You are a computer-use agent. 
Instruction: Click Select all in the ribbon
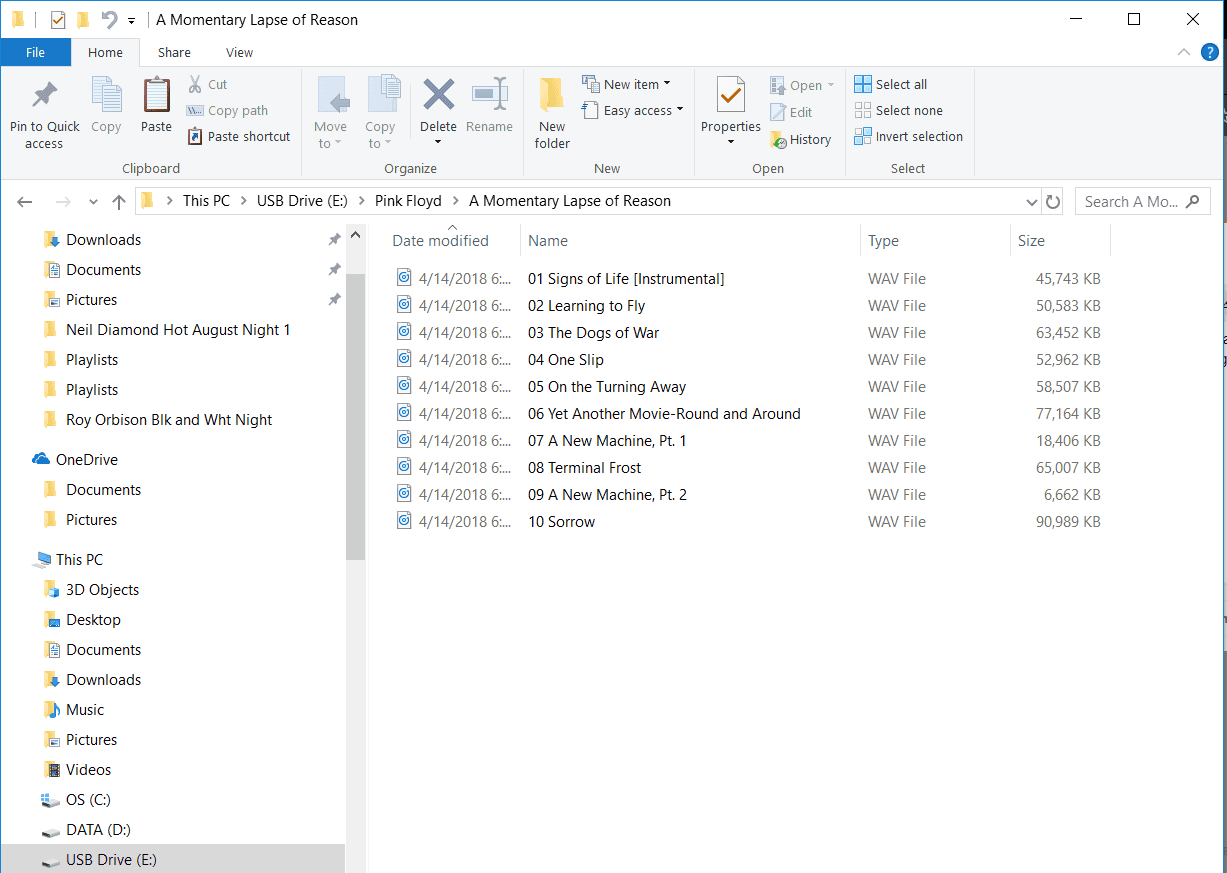[891, 84]
